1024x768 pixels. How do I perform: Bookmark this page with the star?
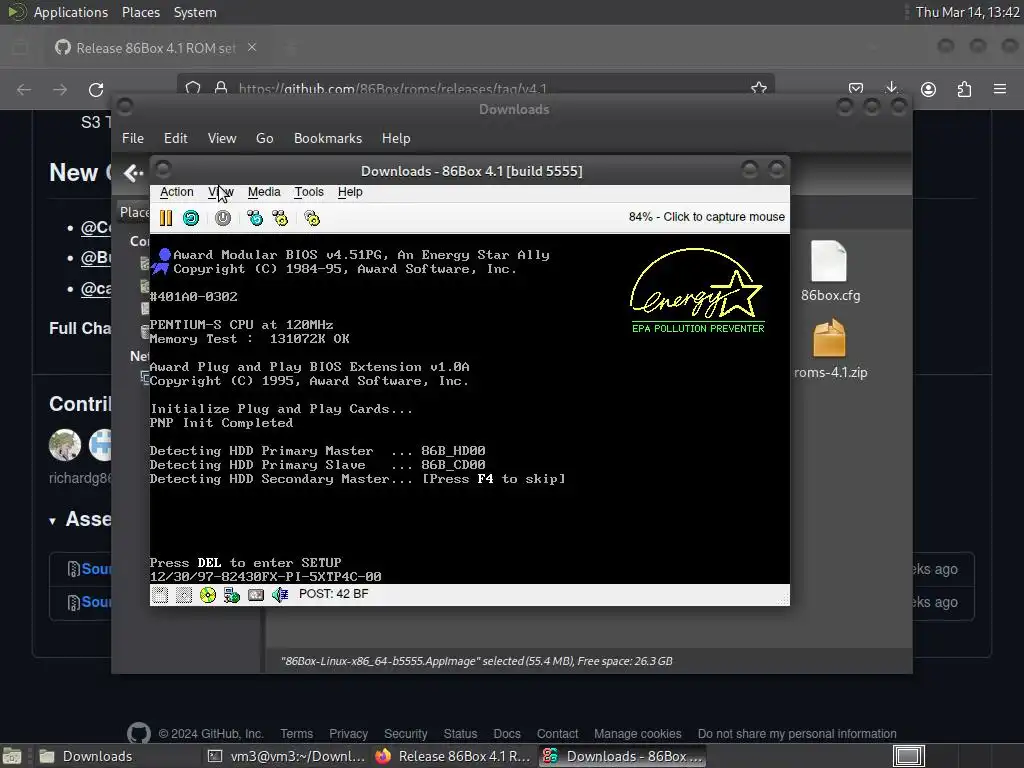pyautogui.click(x=759, y=88)
